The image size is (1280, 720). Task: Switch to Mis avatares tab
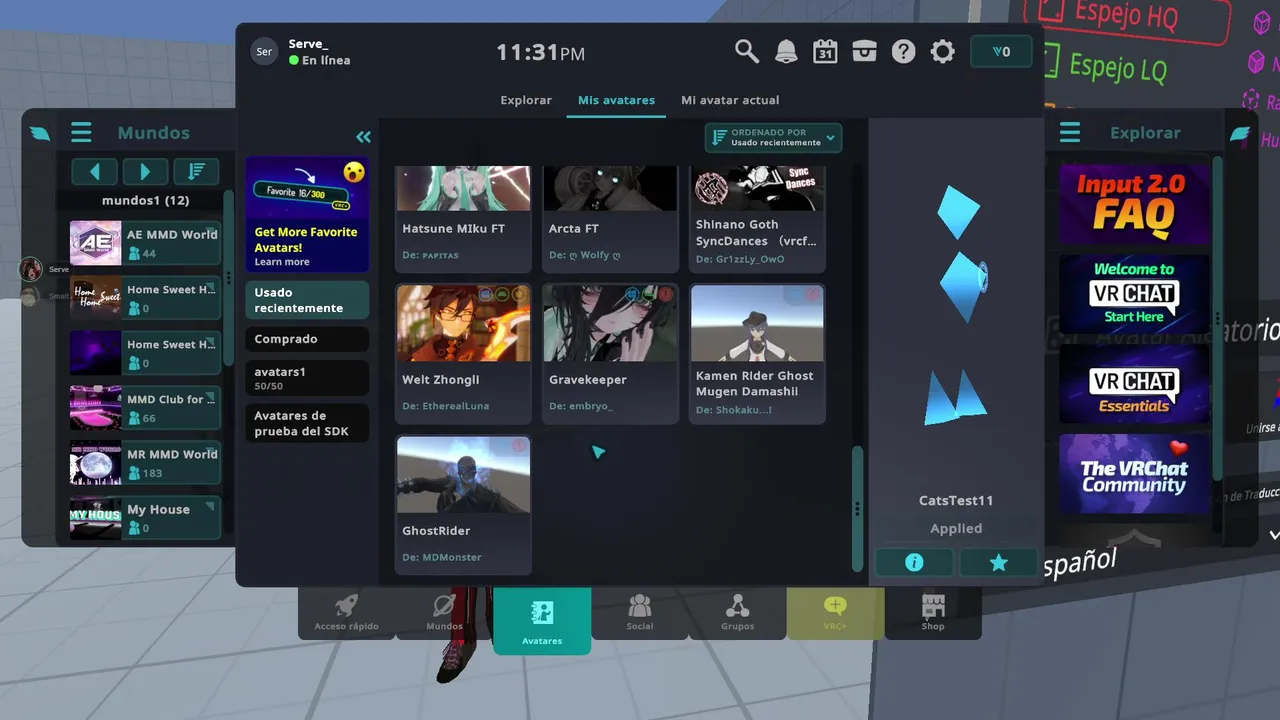[x=616, y=100]
